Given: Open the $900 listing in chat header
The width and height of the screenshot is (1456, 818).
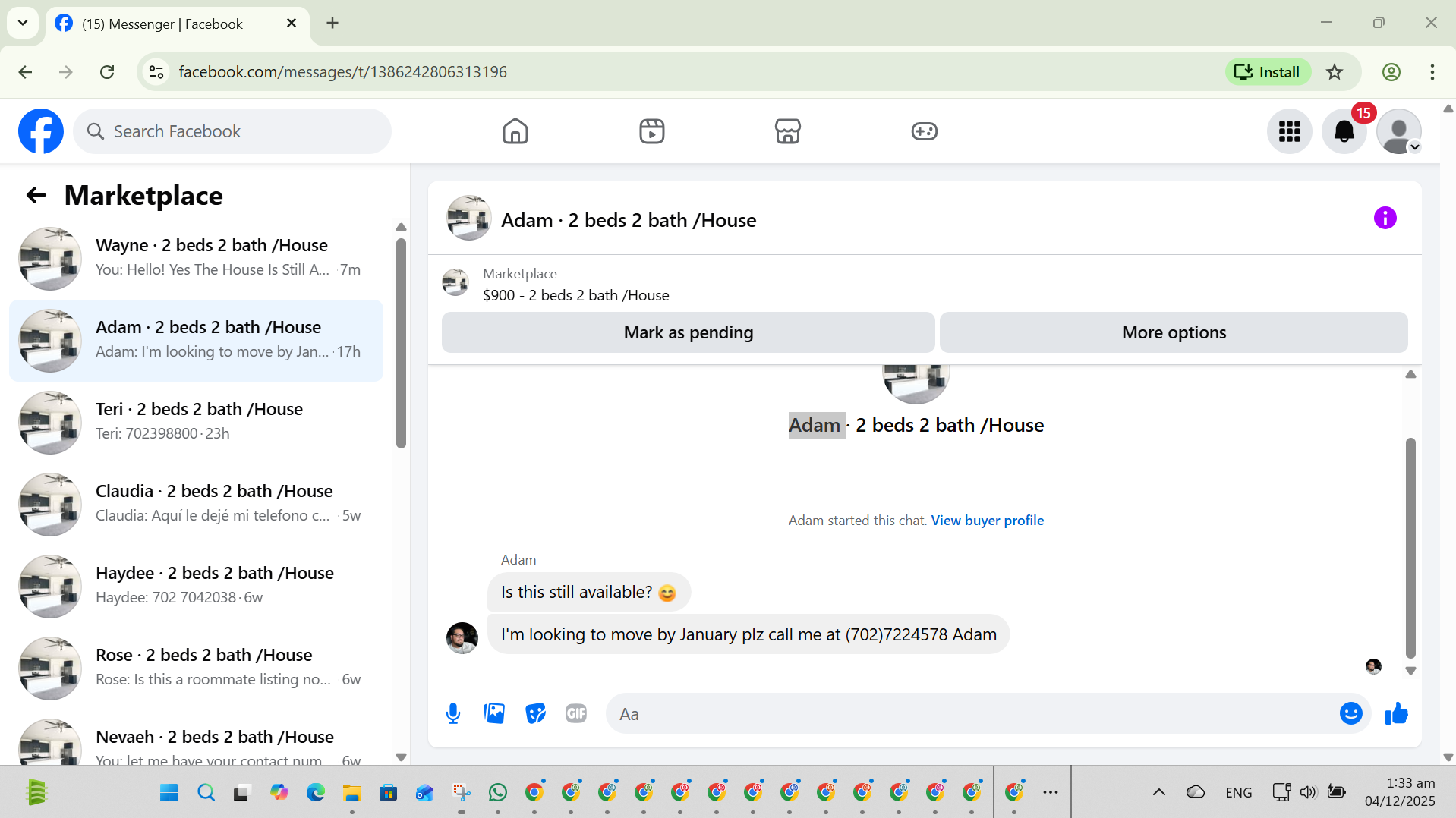Looking at the screenshot, I should [575, 295].
